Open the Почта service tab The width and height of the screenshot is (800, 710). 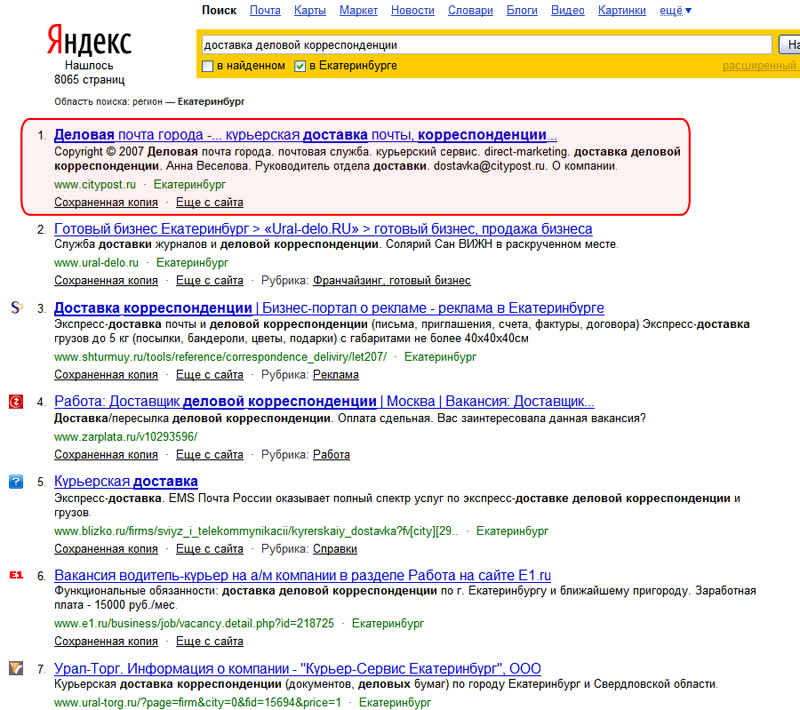pyautogui.click(x=265, y=11)
